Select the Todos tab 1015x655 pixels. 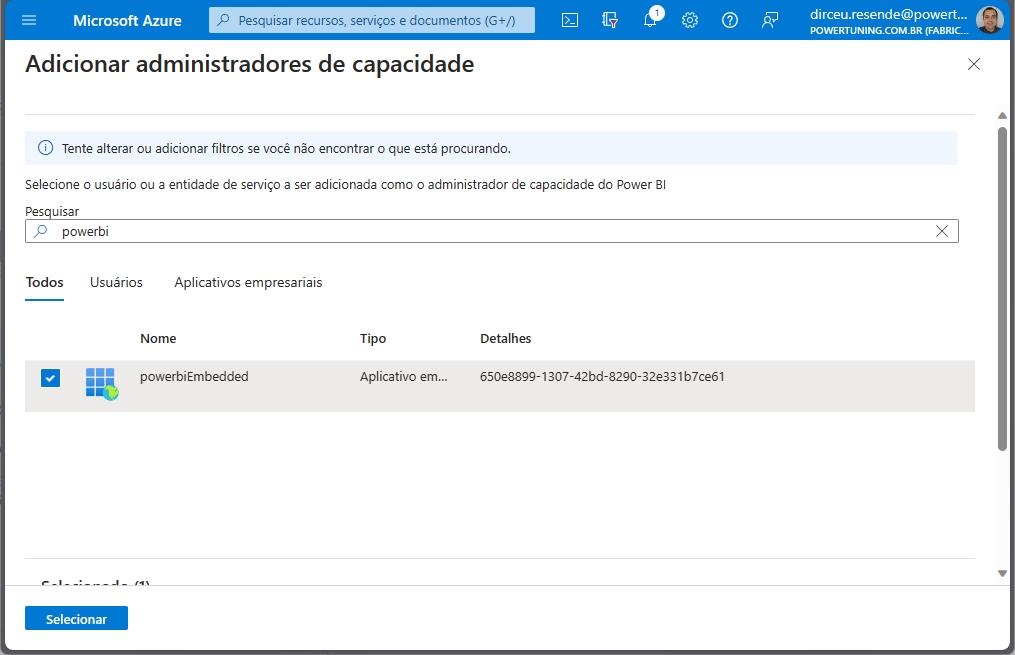coord(44,282)
